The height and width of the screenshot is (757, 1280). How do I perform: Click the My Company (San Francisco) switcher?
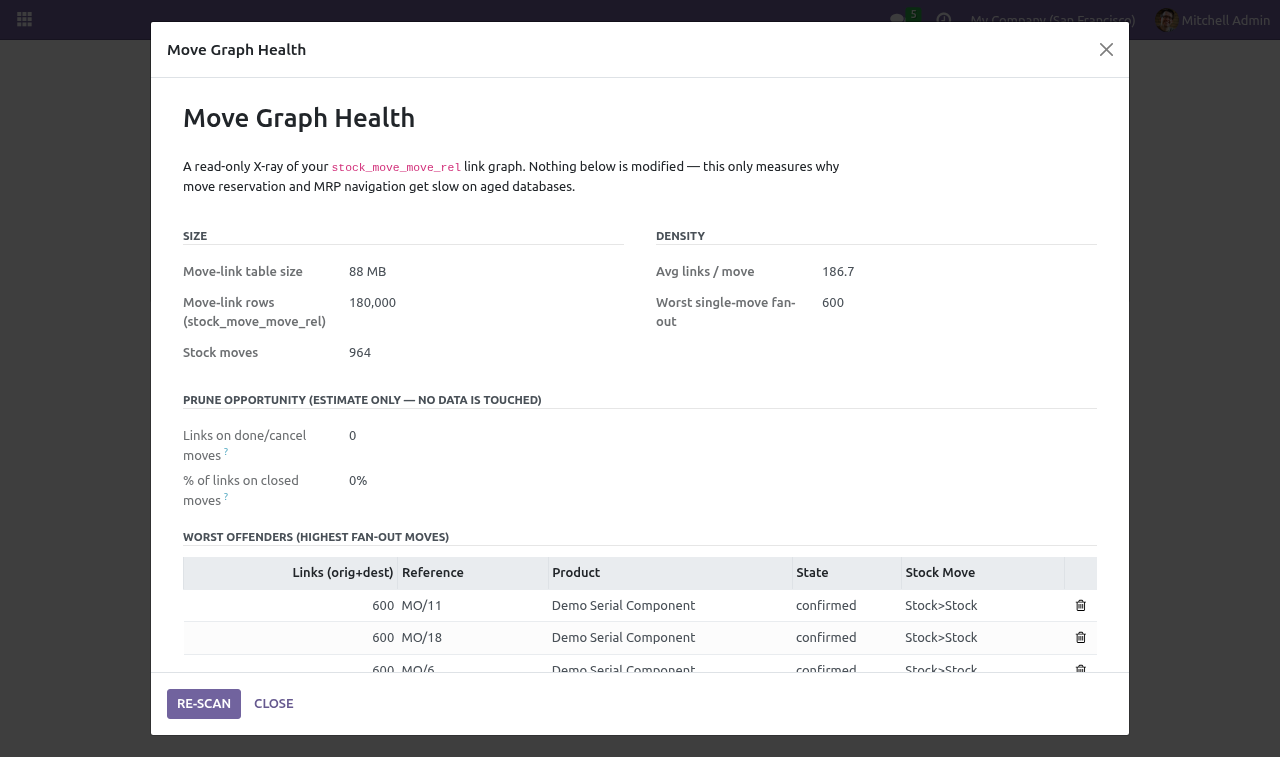[1053, 20]
